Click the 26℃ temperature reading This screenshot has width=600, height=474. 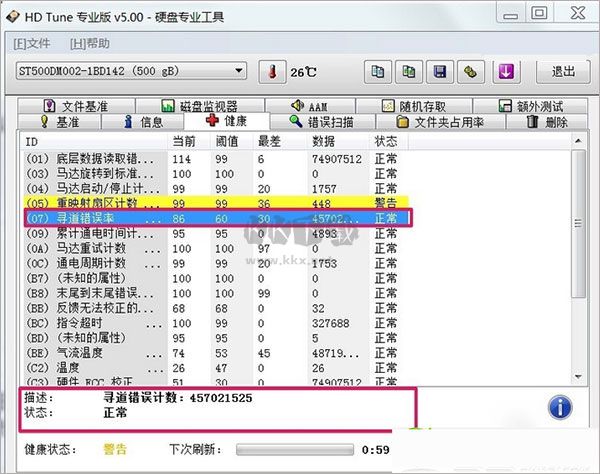tap(303, 72)
